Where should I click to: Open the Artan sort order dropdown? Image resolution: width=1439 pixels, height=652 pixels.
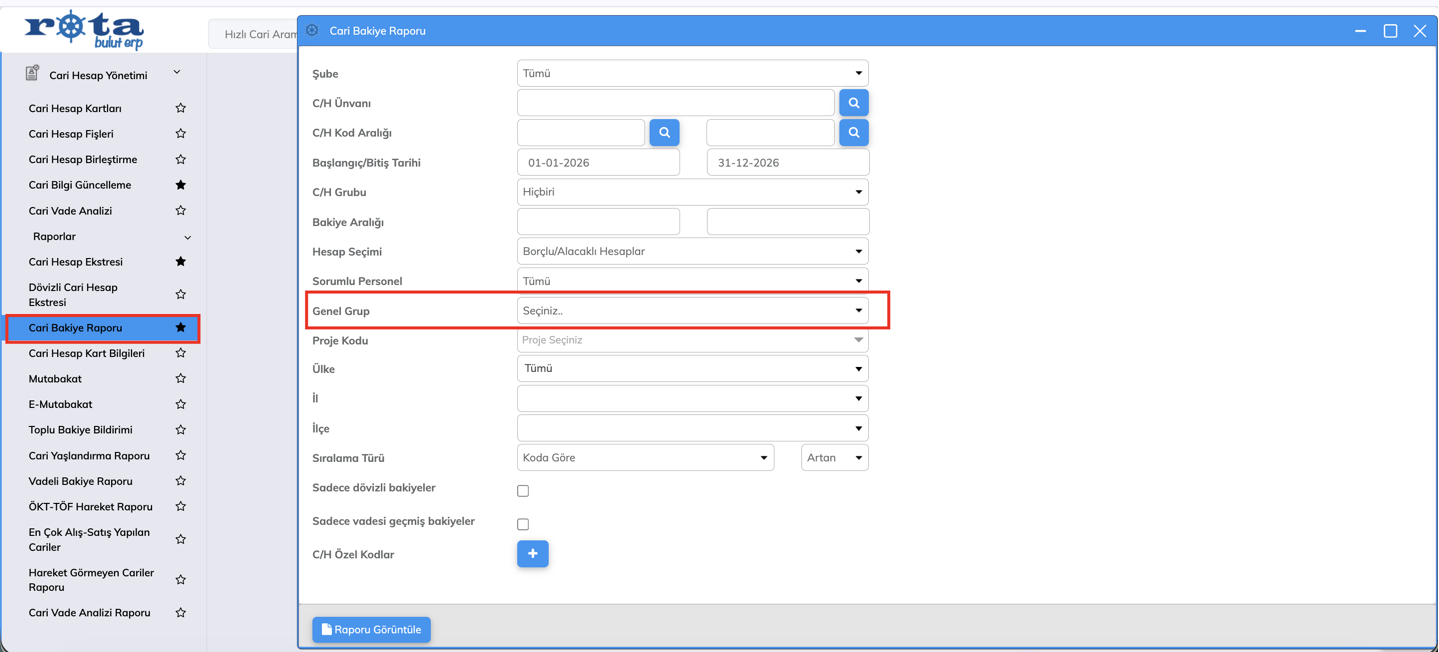point(834,458)
